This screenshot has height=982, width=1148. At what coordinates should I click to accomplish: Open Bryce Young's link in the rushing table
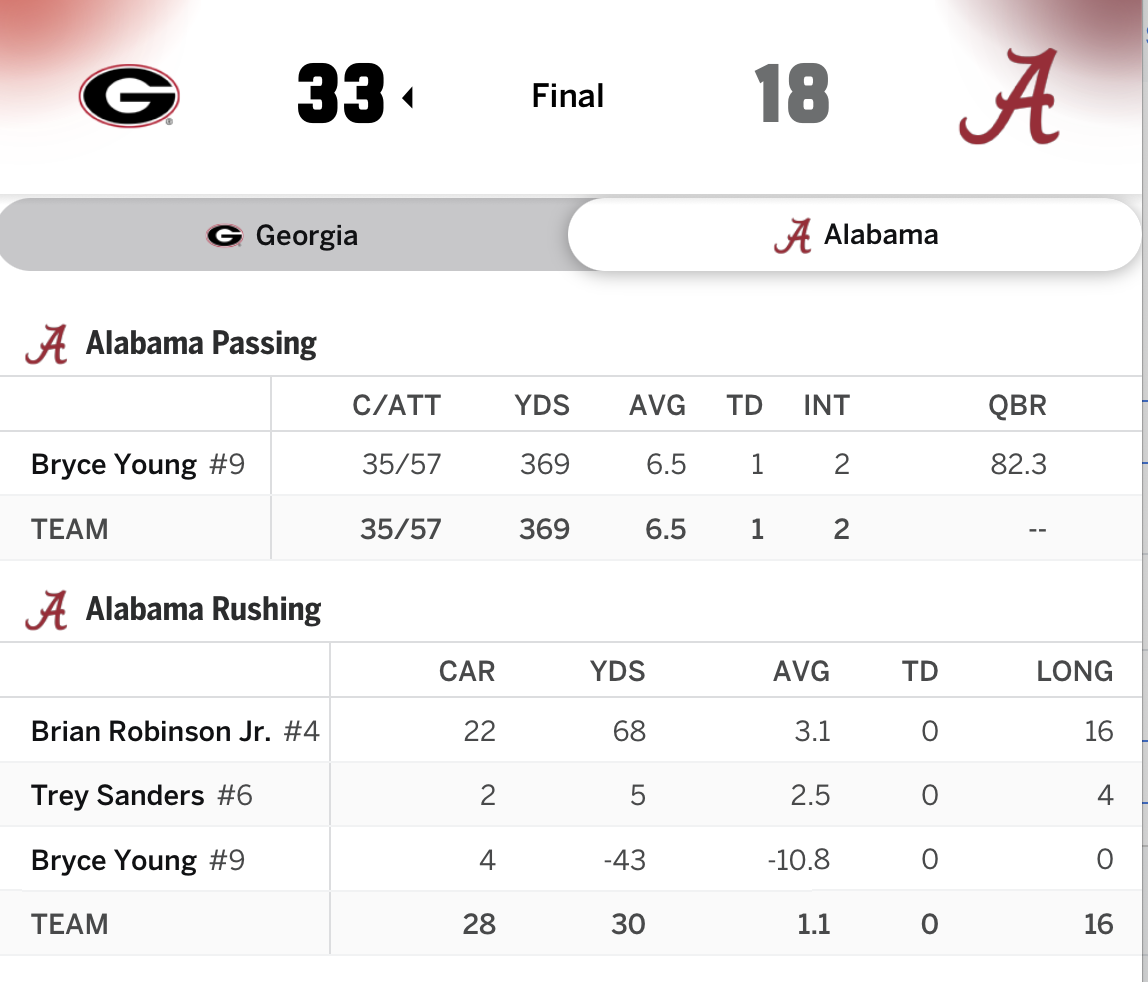click(114, 860)
